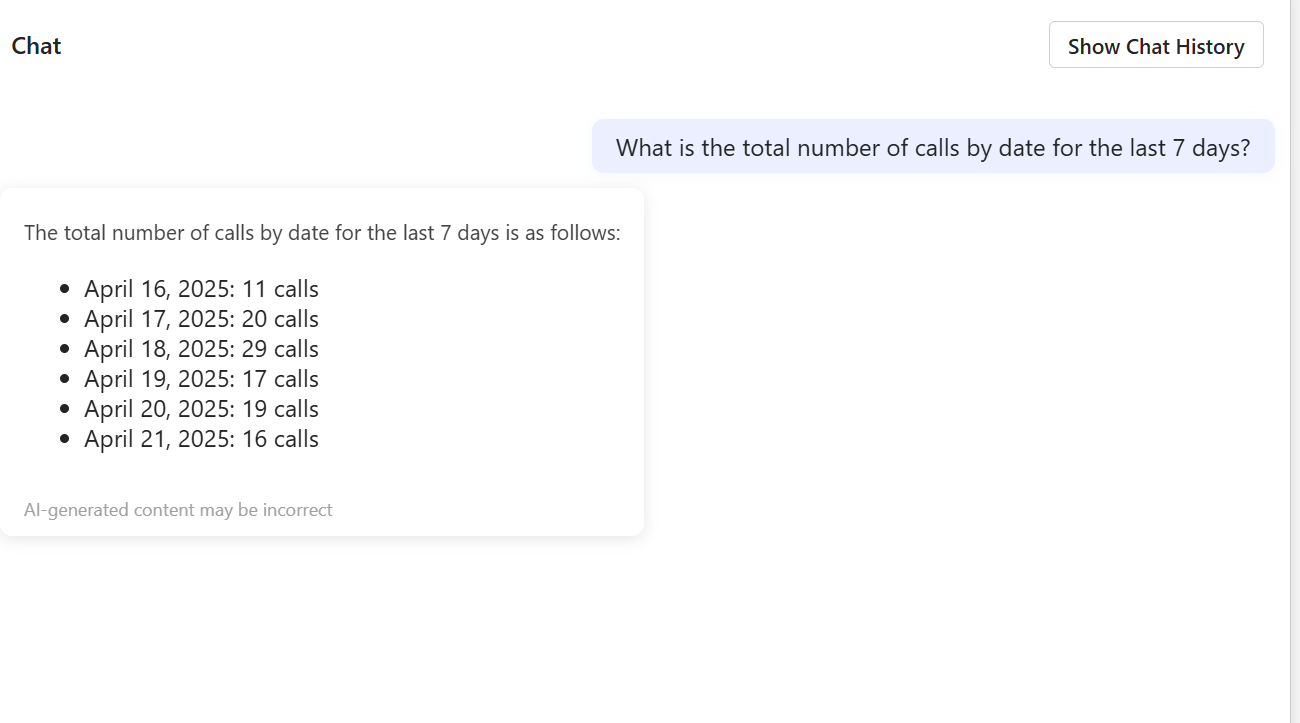Click the word "incorrect" in the disclaimer
The image size is (1300, 723).
point(297,510)
